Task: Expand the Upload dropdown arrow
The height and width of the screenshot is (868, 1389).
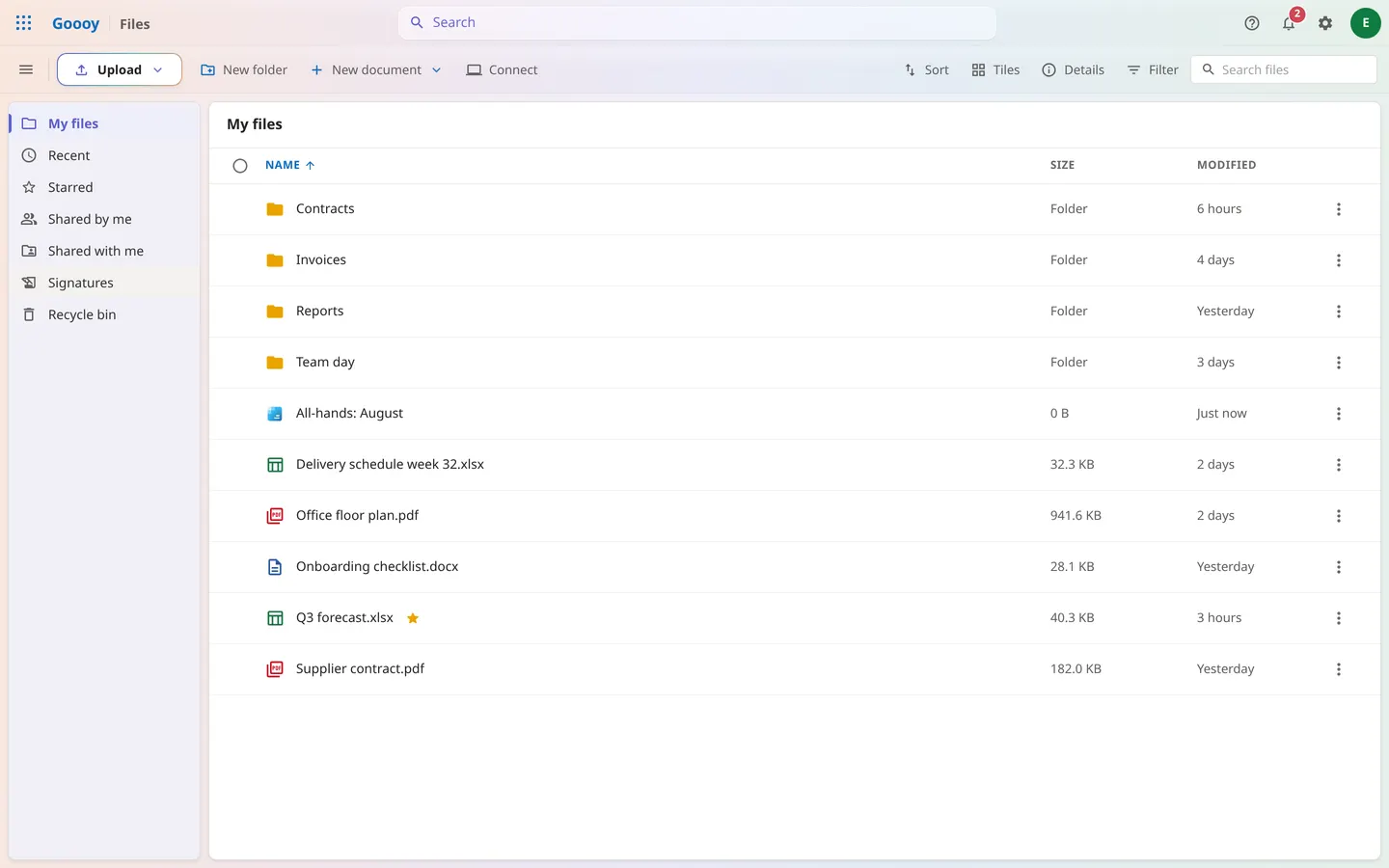Action: [x=158, y=69]
